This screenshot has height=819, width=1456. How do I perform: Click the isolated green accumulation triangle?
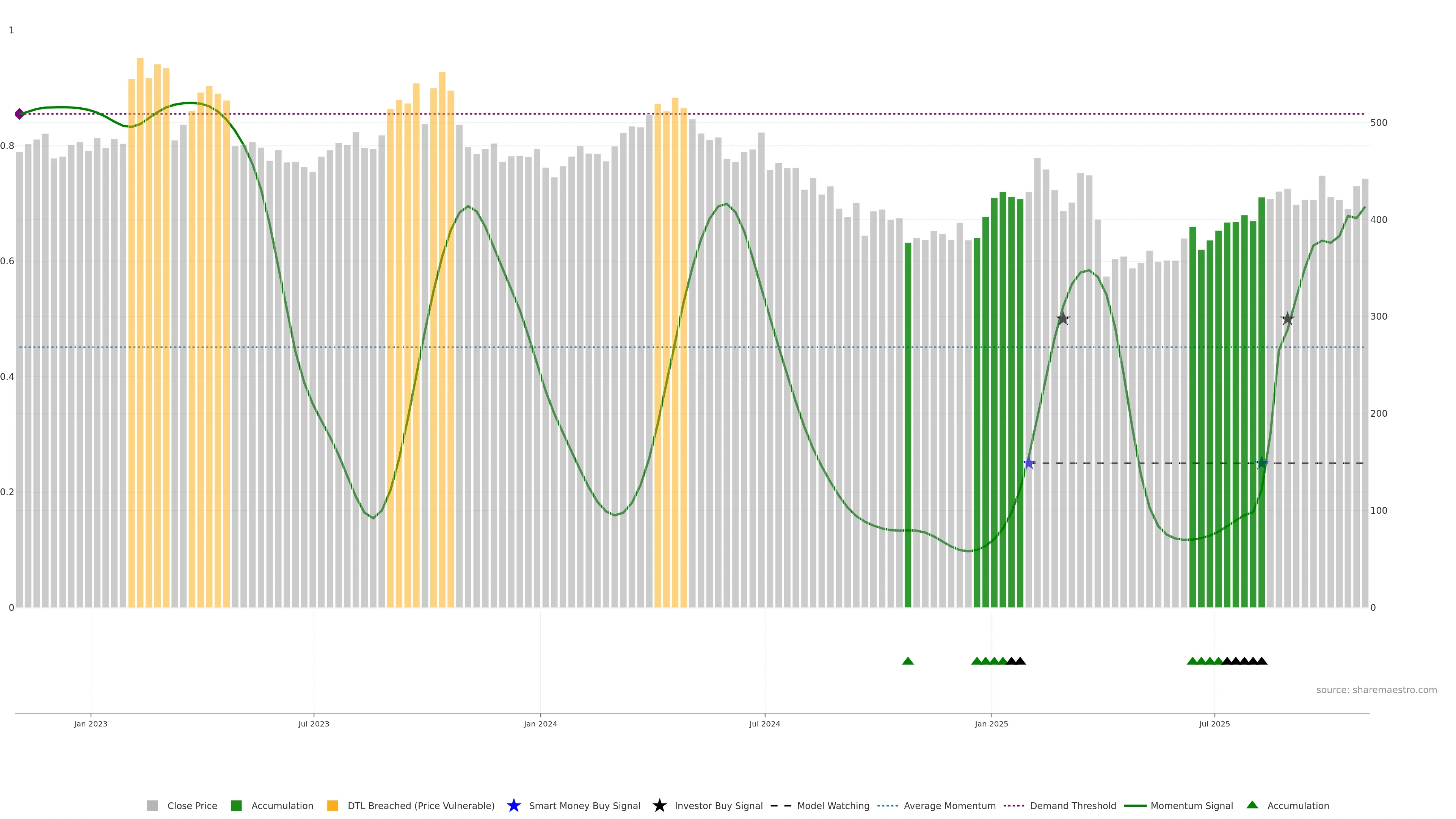click(x=908, y=661)
